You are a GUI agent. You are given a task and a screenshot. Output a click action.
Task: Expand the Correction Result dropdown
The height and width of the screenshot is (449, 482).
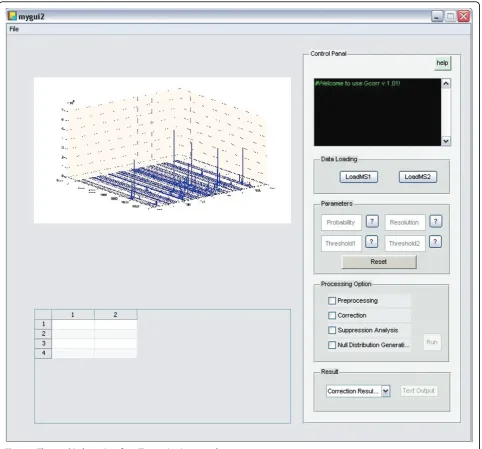pos(386,391)
